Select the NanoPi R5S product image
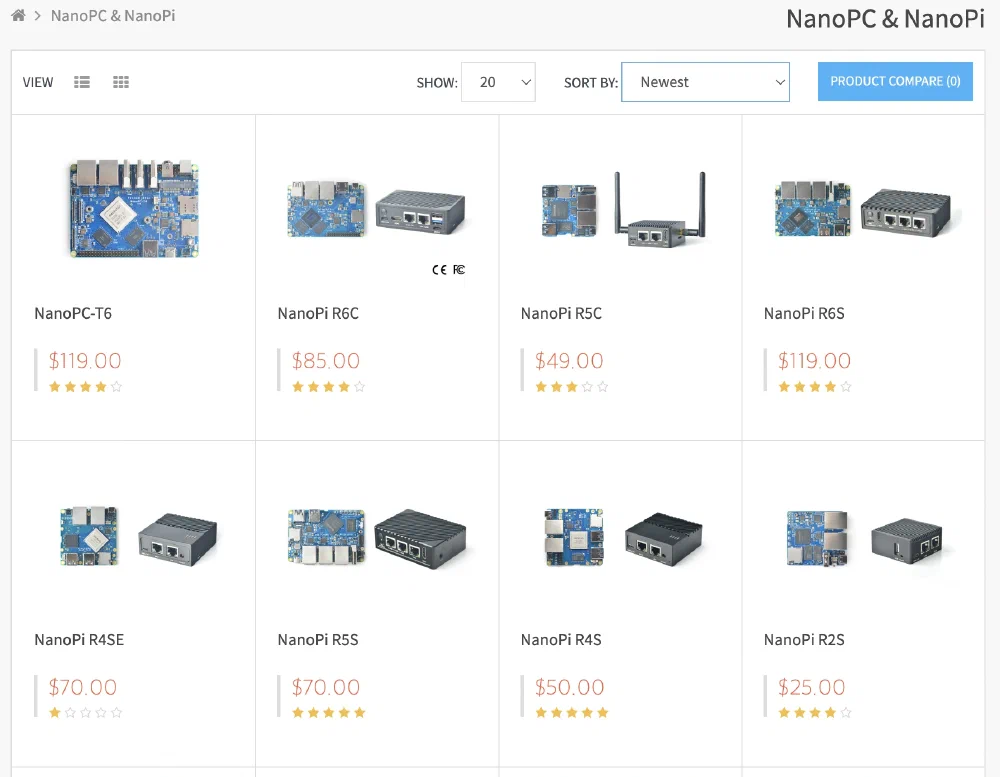This screenshot has width=1000, height=777. point(377,537)
